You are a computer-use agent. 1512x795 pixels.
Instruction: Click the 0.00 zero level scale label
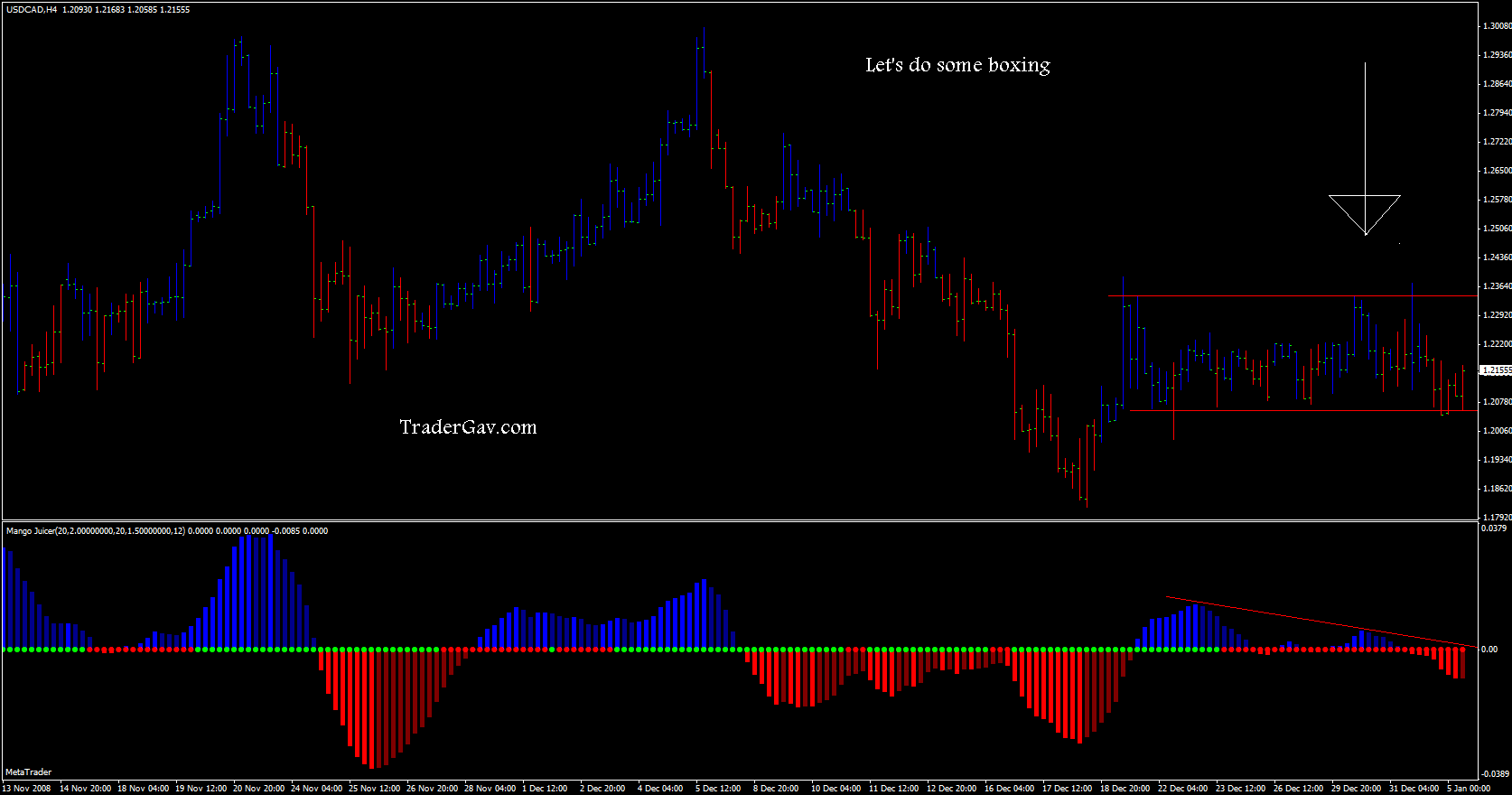tap(1489, 650)
